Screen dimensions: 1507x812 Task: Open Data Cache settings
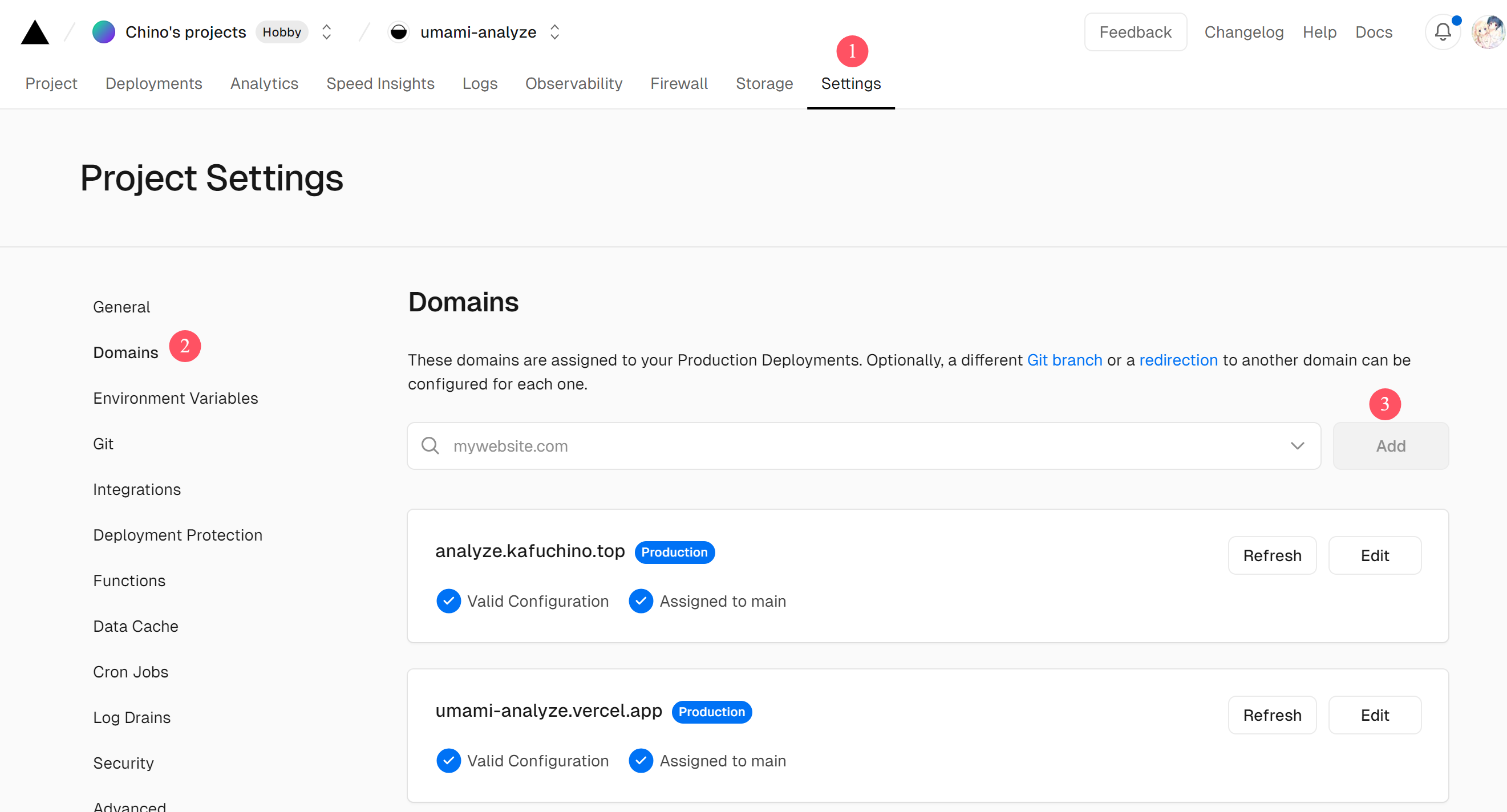(x=136, y=627)
